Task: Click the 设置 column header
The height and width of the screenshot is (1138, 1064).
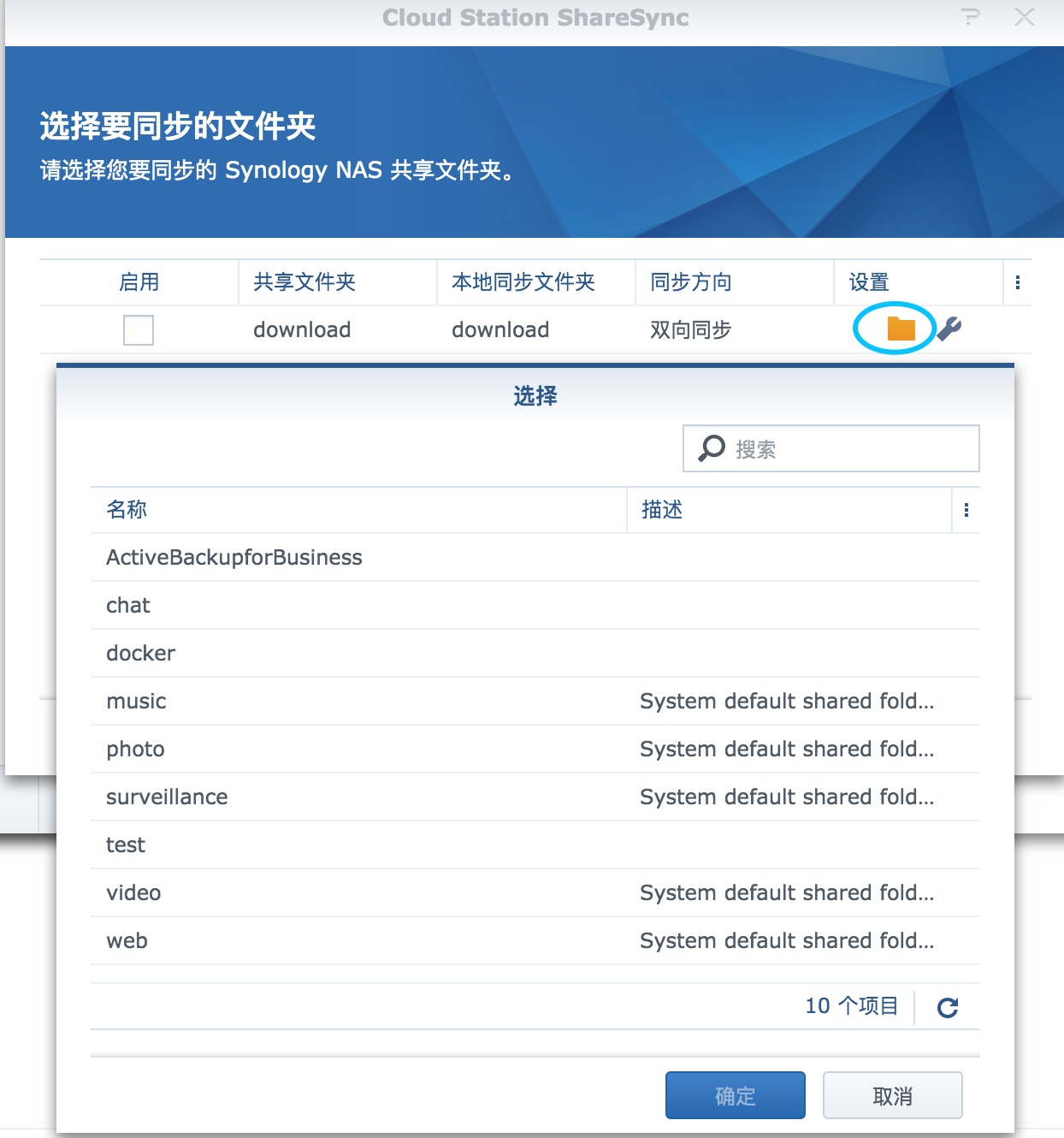Action: tap(919, 282)
